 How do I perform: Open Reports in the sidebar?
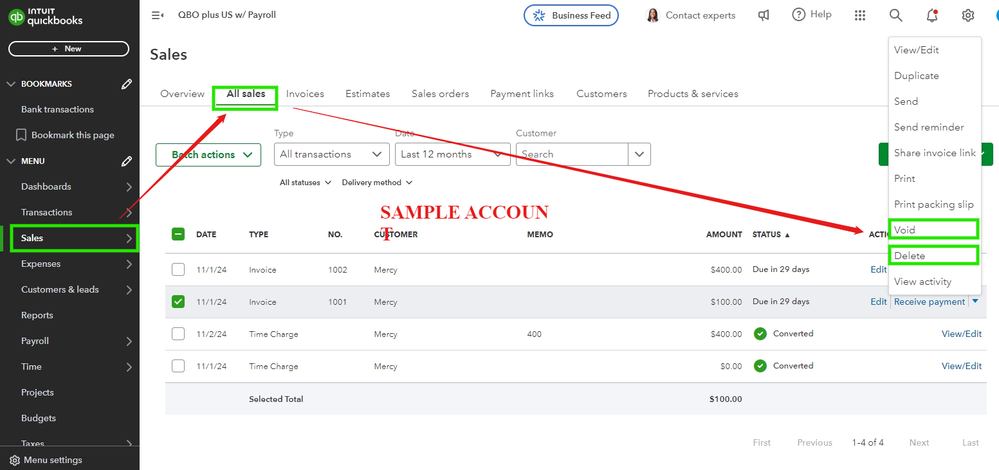coord(37,315)
